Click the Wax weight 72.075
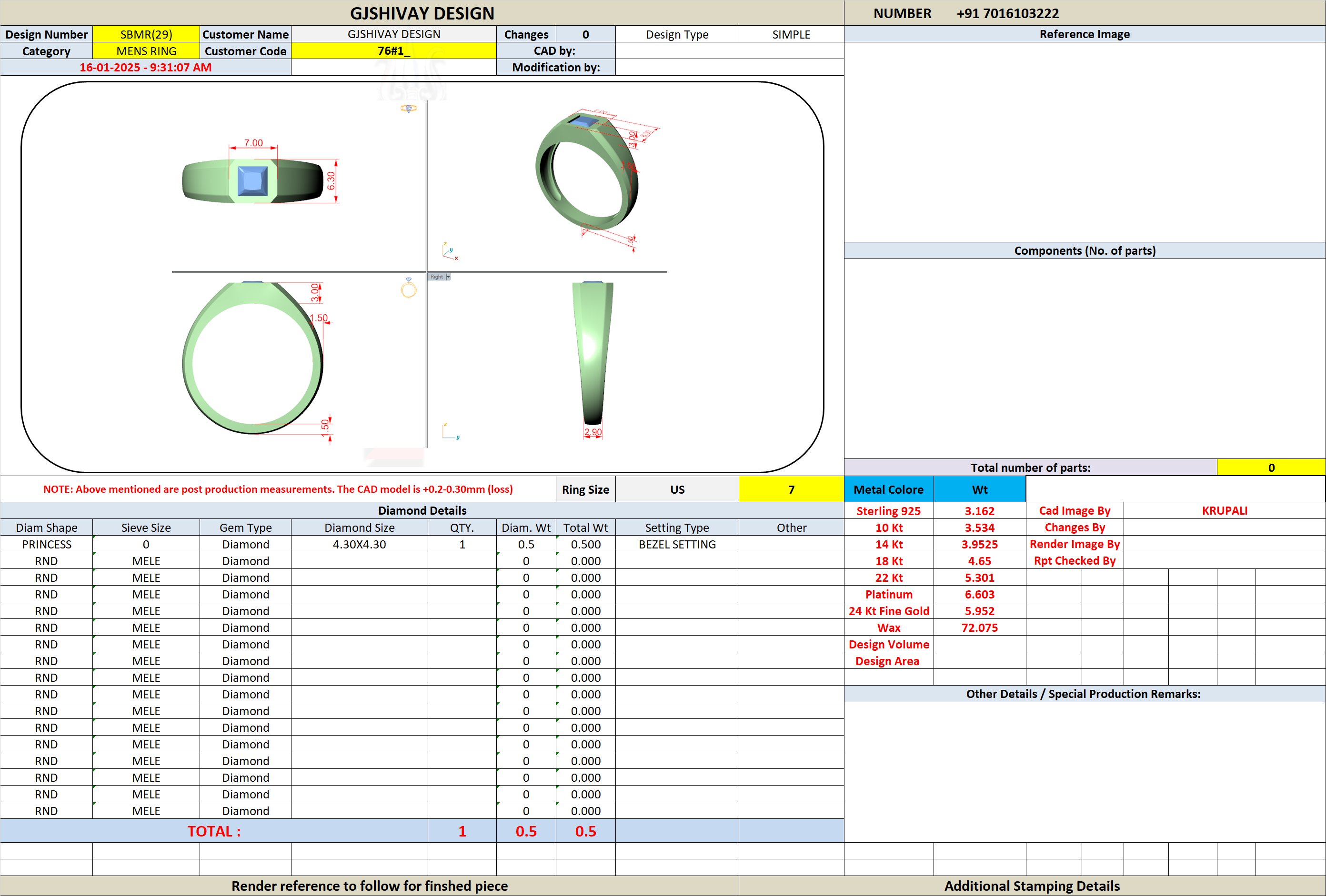Viewport: 1326px width, 896px height. tap(980, 627)
